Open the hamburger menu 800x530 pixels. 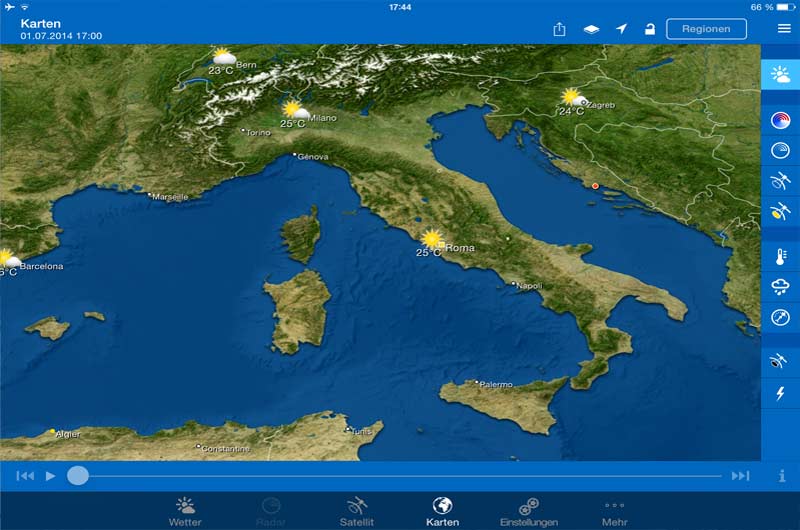tap(784, 29)
